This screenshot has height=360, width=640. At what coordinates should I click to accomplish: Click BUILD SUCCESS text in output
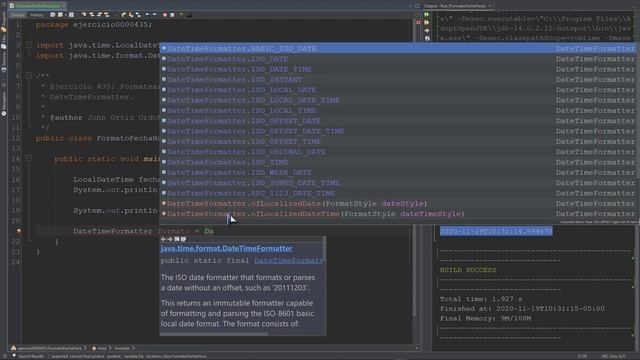click(x=468, y=270)
